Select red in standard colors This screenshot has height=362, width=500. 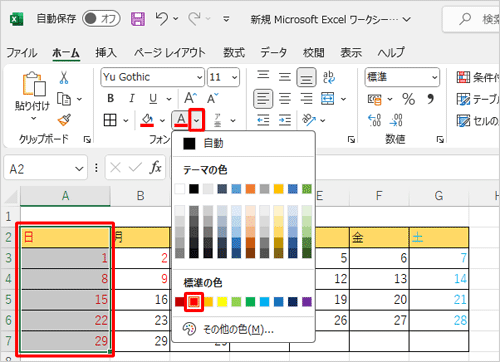pyautogui.click(x=194, y=302)
